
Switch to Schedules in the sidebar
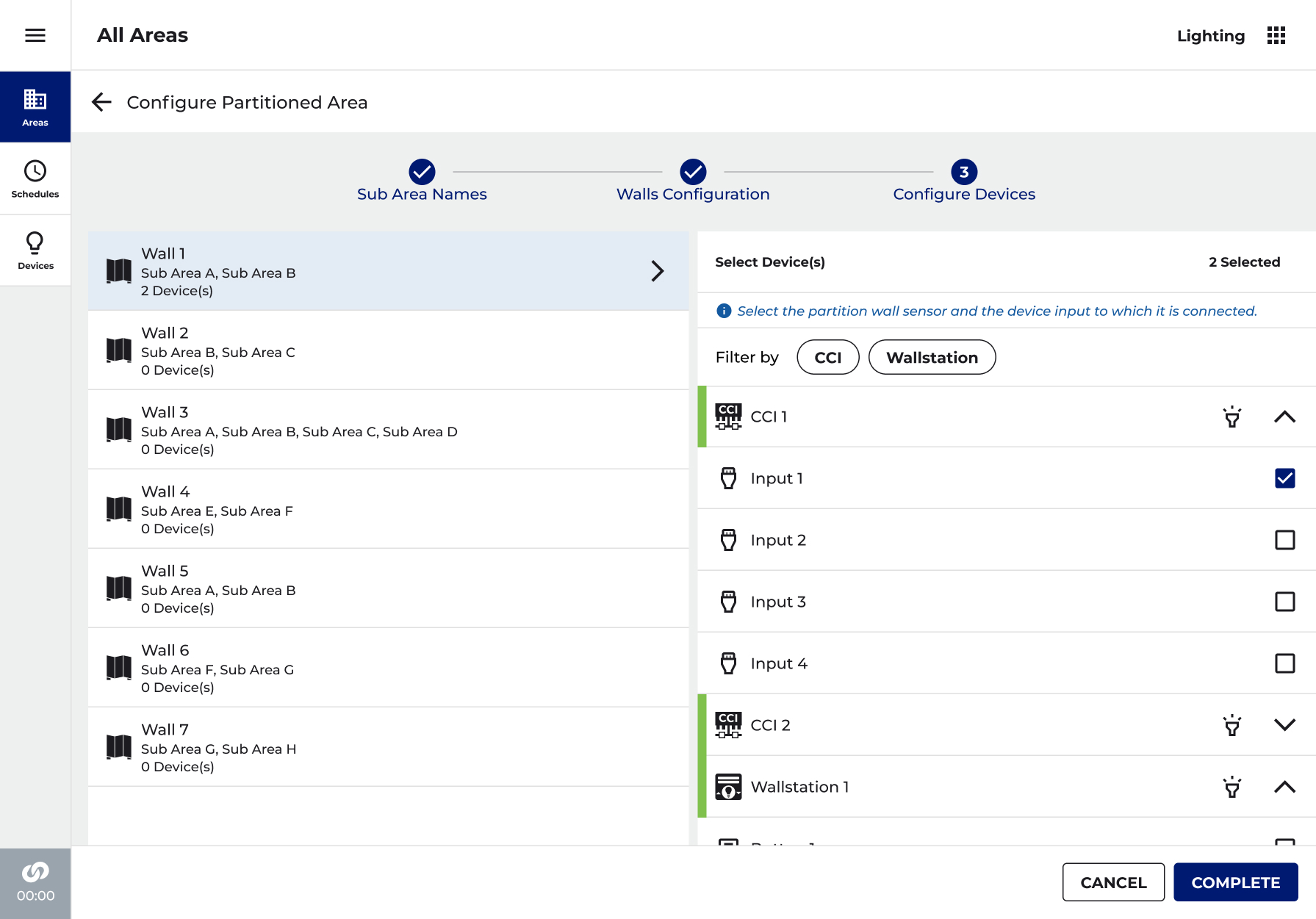(x=35, y=179)
